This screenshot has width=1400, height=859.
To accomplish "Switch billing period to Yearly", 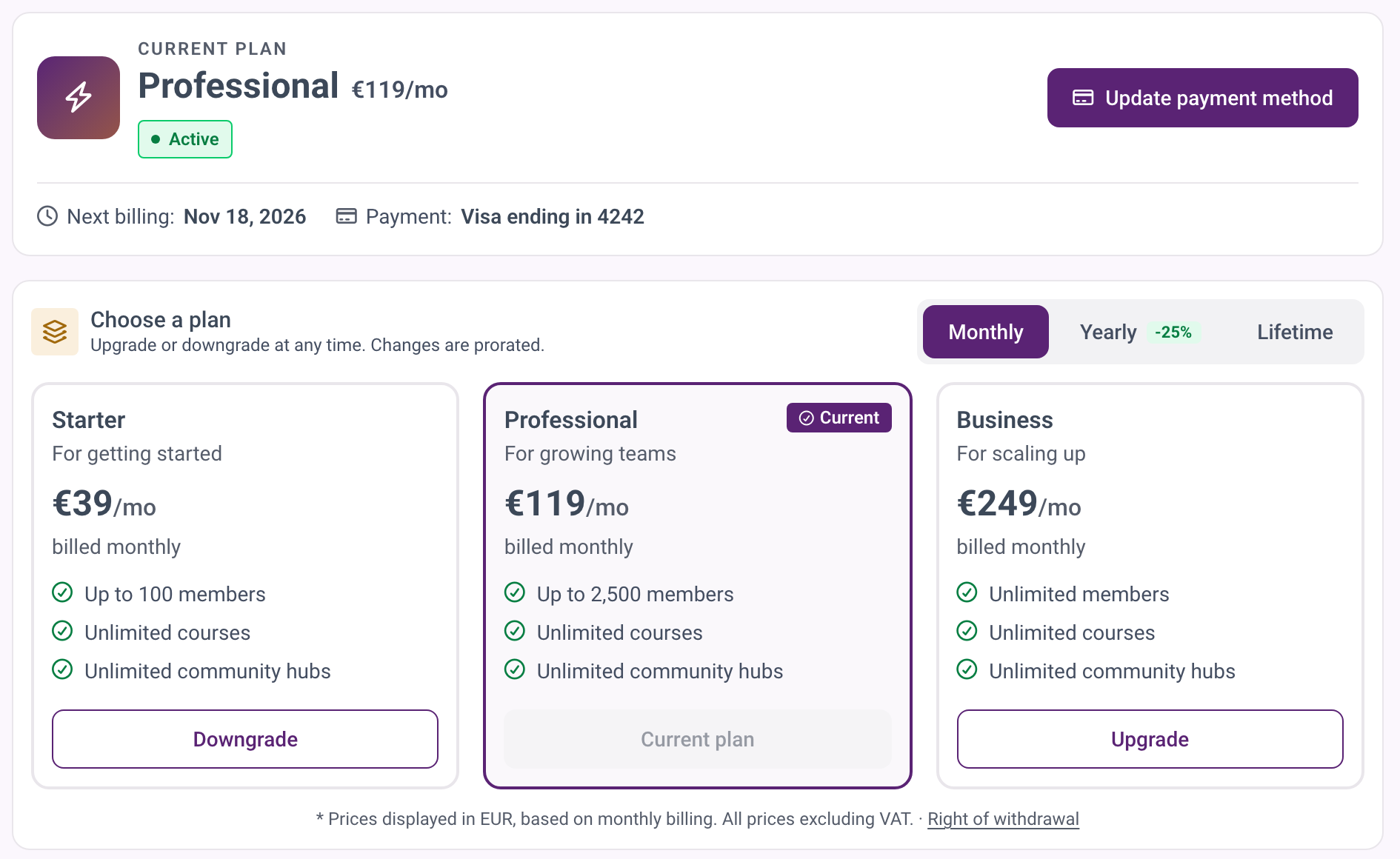I will tap(1138, 332).
